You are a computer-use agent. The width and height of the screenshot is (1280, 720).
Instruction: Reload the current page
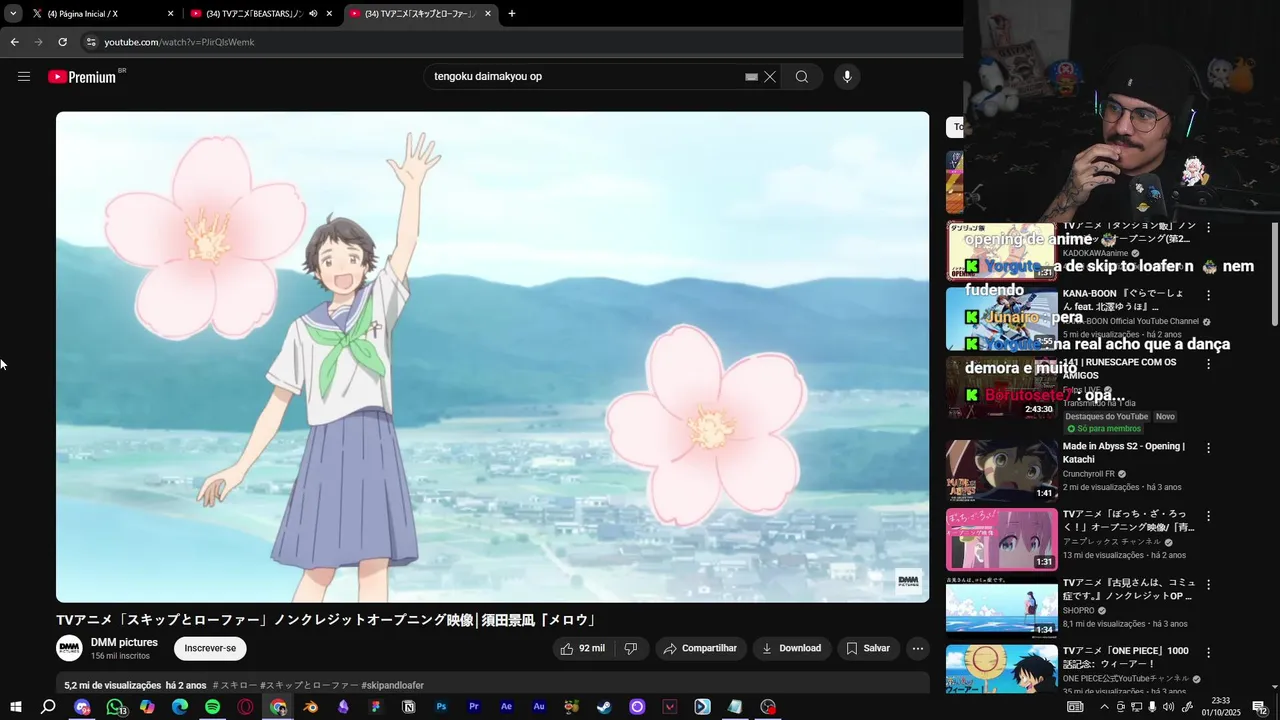coord(62,42)
